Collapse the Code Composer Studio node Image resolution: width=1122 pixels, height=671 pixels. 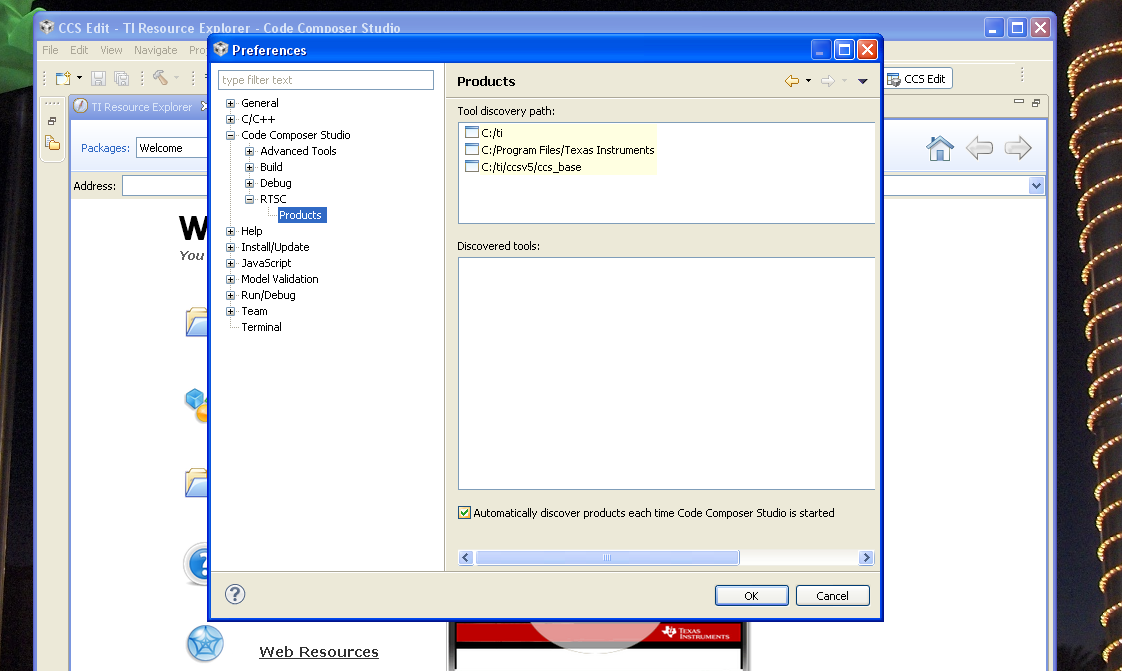pyautogui.click(x=230, y=135)
